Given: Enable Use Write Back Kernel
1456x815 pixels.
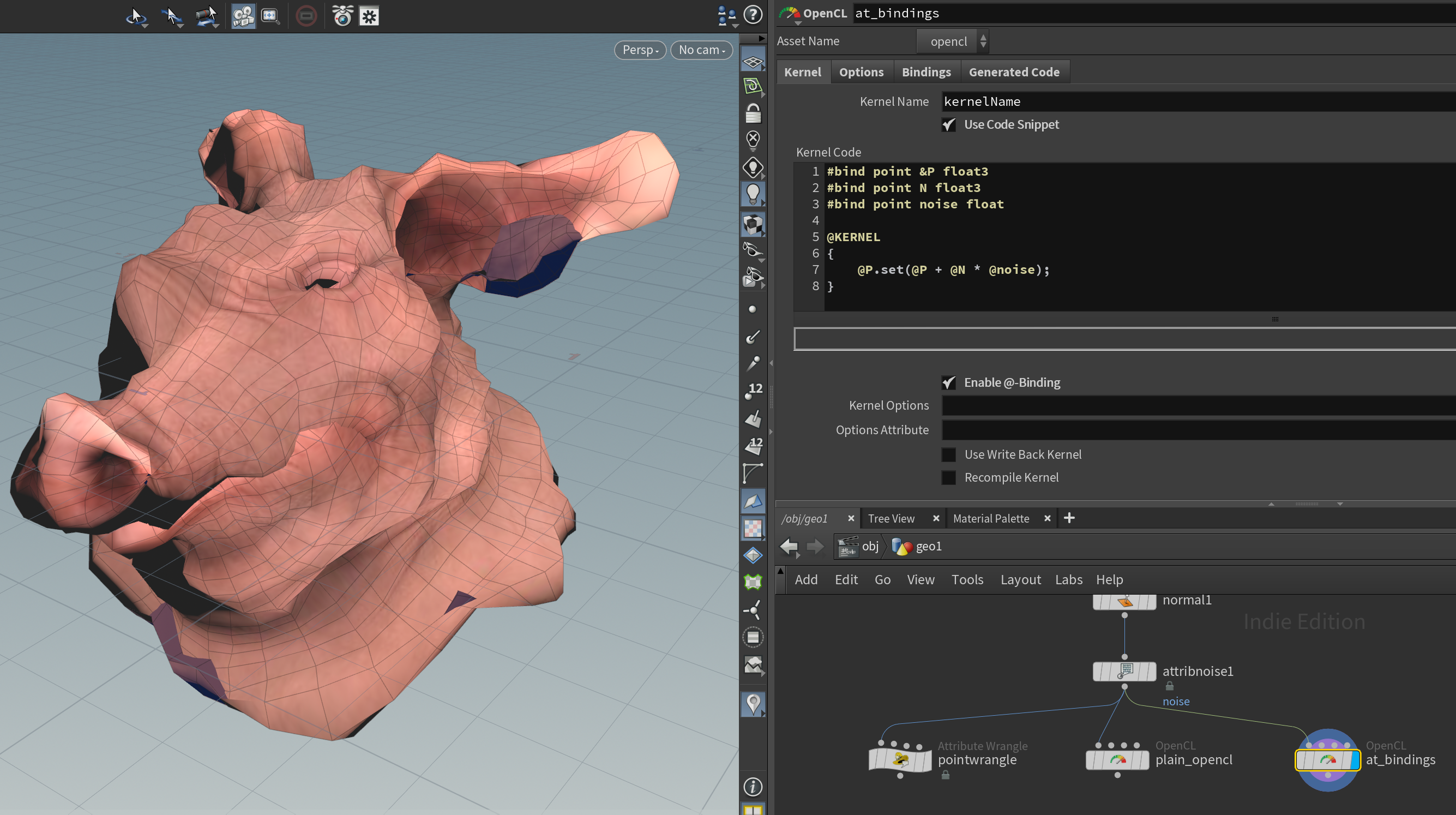Looking at the screenshot, I should [x=948, y=455].
